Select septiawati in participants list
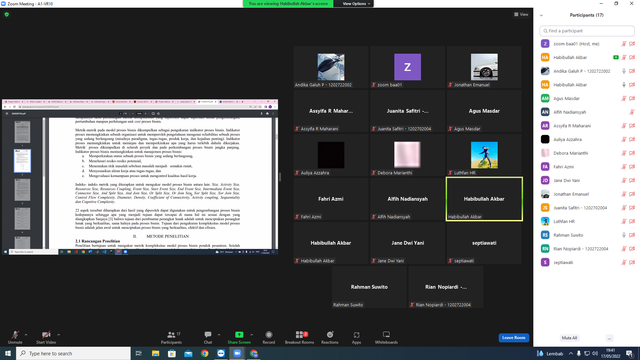The height and width of the screenshot is (360, 640). point(587,262)
